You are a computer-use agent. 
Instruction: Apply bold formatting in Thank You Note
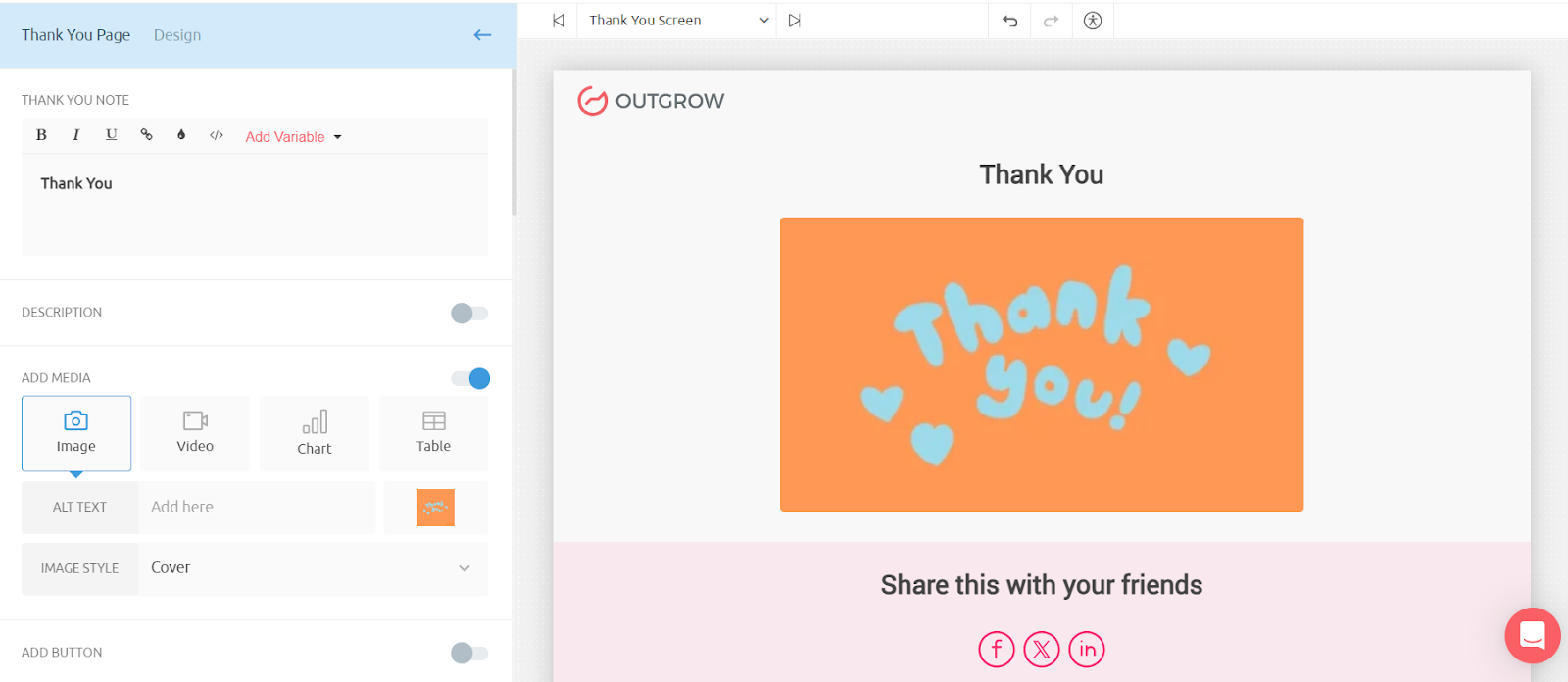coord(41,135)
